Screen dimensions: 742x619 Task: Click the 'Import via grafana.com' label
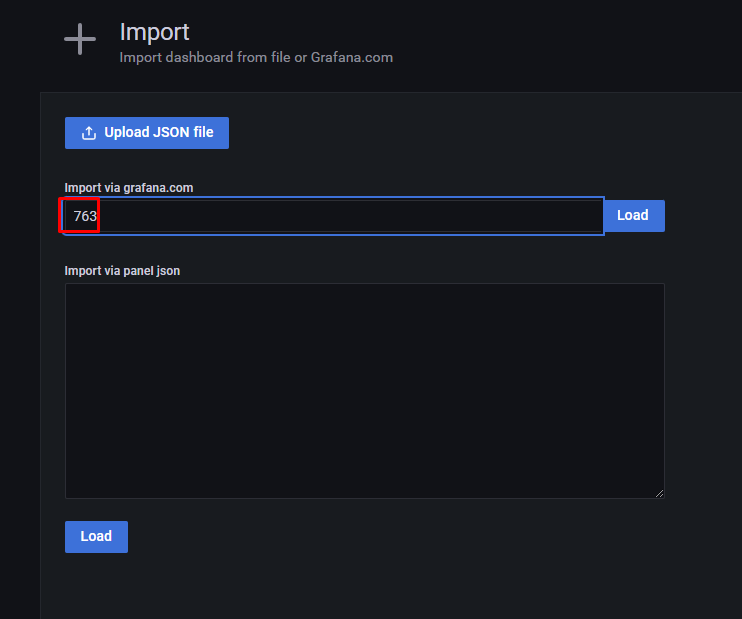pyautogui.click(x=129, y=188)
